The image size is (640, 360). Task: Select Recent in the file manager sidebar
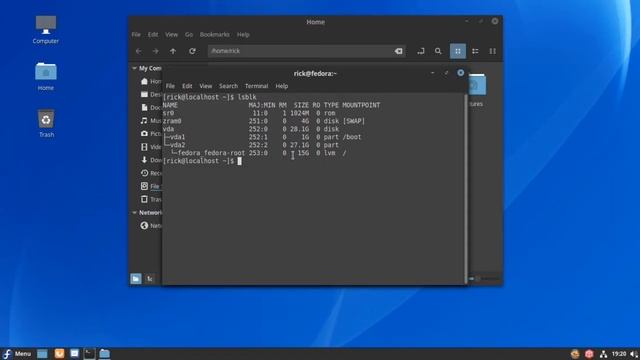[151, 173]
